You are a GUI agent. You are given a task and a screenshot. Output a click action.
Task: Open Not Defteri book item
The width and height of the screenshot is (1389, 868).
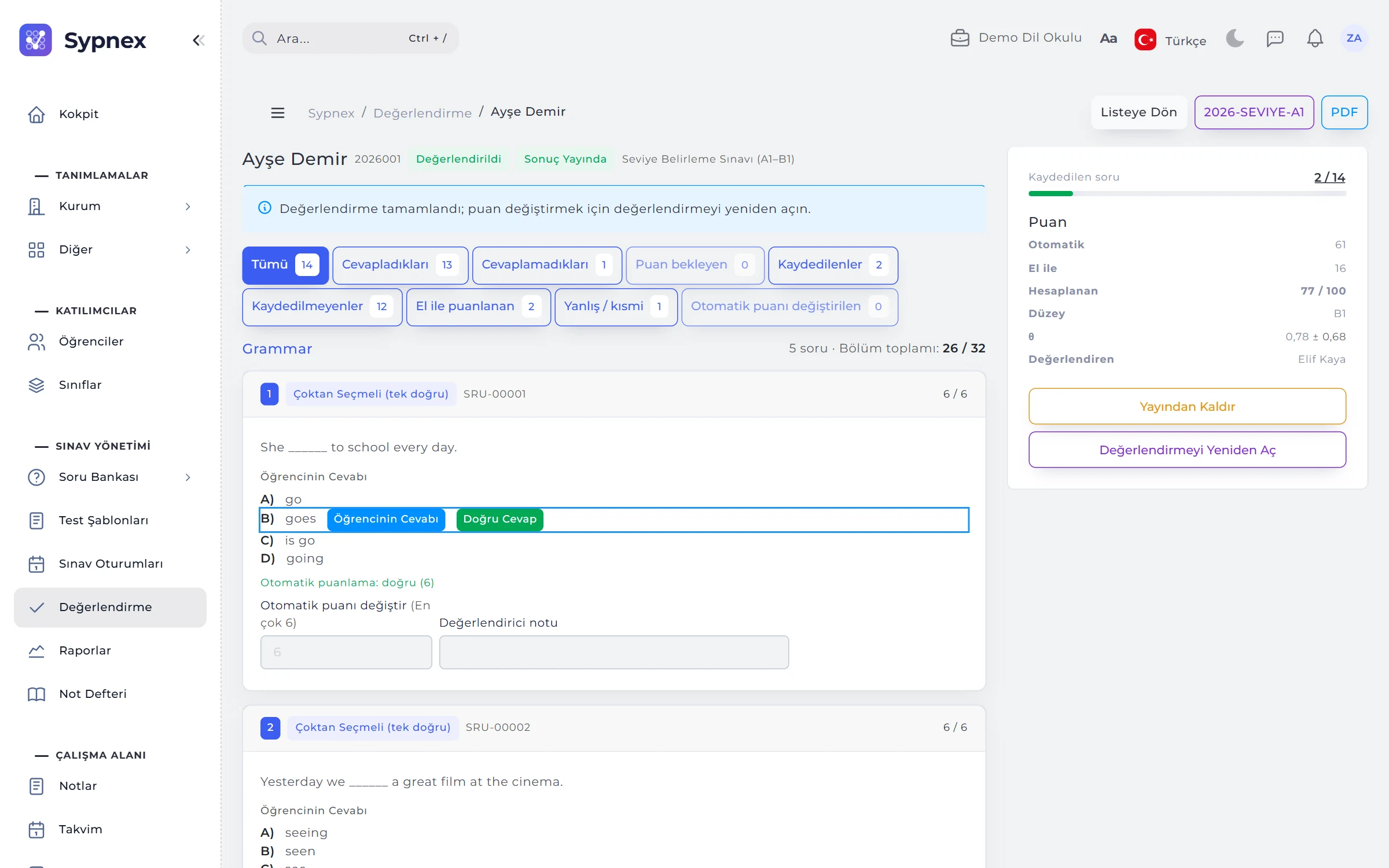click(x=110, y=694)
